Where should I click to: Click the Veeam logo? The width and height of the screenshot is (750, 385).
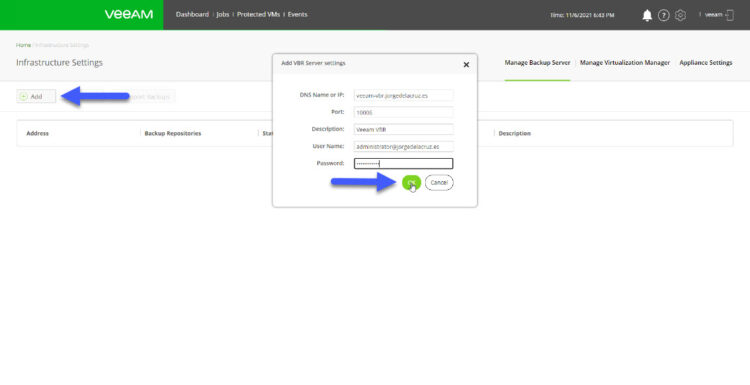[129, 14]
